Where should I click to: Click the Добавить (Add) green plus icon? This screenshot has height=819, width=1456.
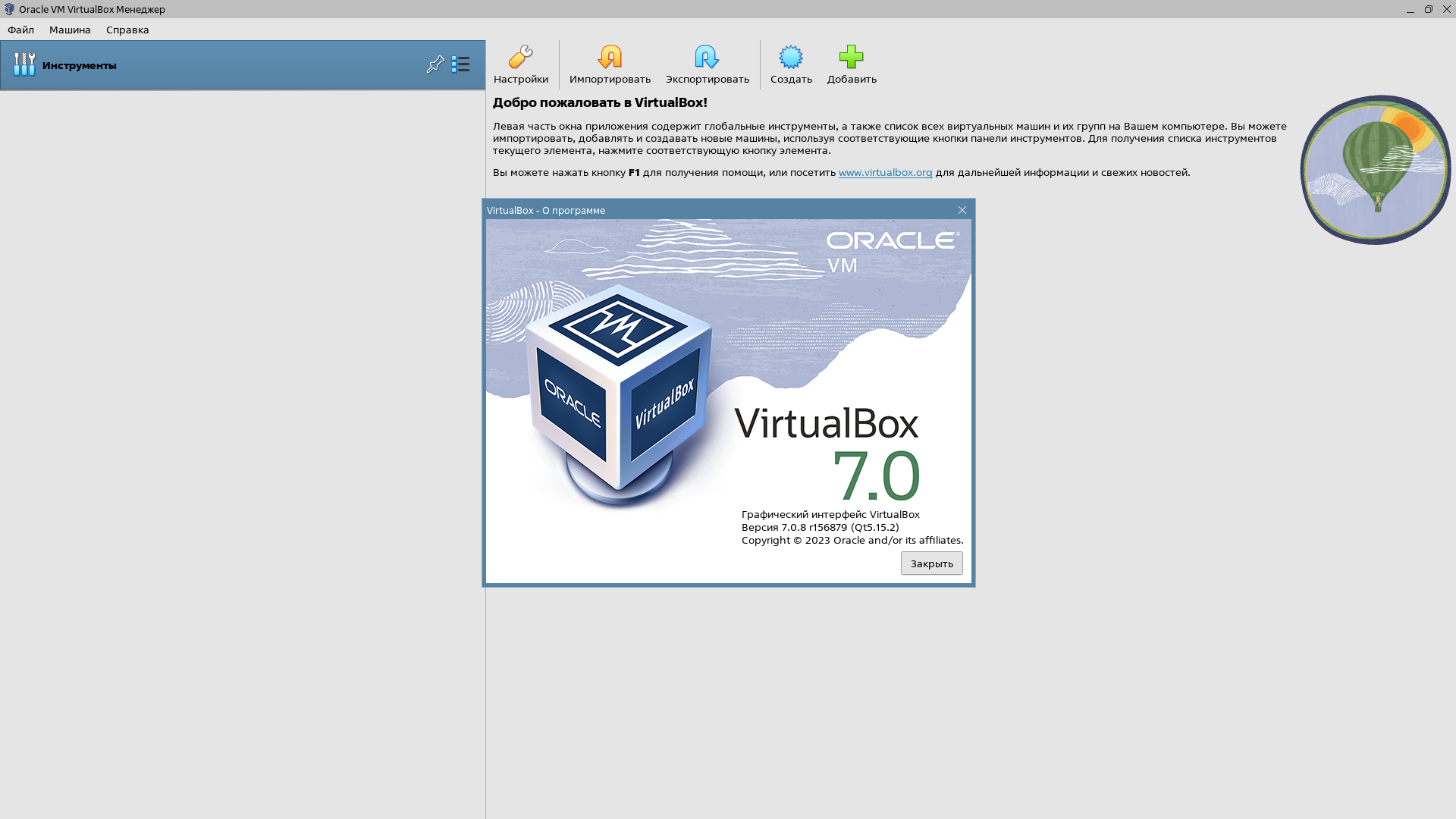[x=851, y=57]
